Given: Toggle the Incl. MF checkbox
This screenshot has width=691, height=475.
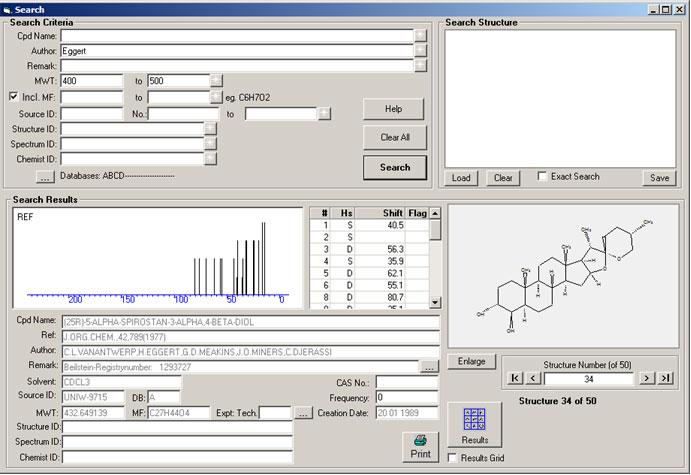Looking at the screenshot, I should [13, 97].
